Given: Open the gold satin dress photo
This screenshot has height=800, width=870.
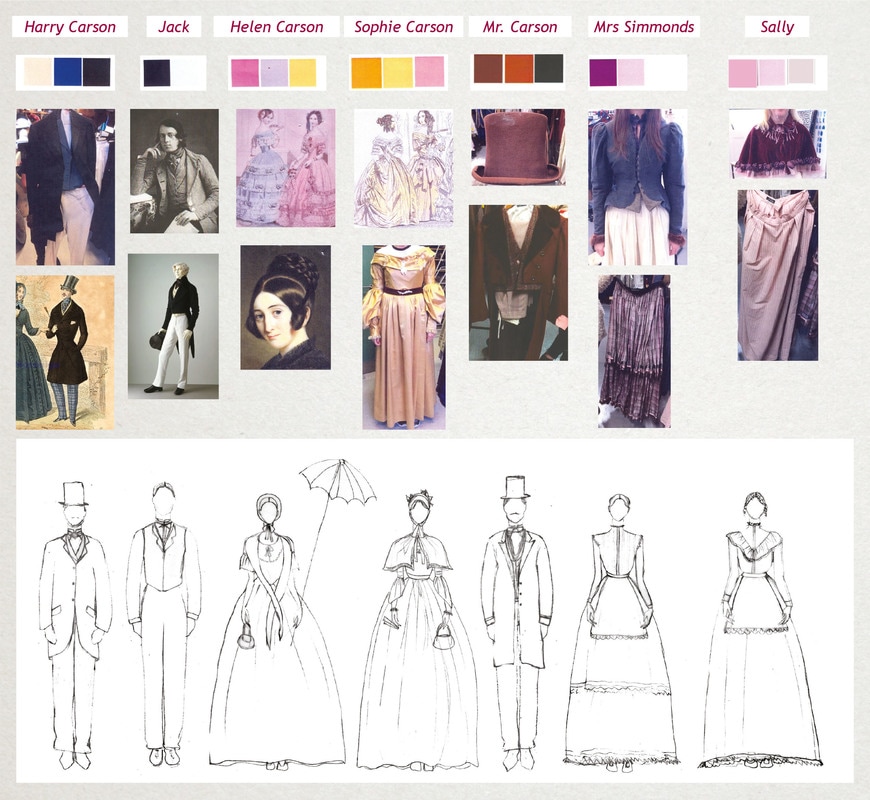Looking at the screenshot, I should point(404,337).
